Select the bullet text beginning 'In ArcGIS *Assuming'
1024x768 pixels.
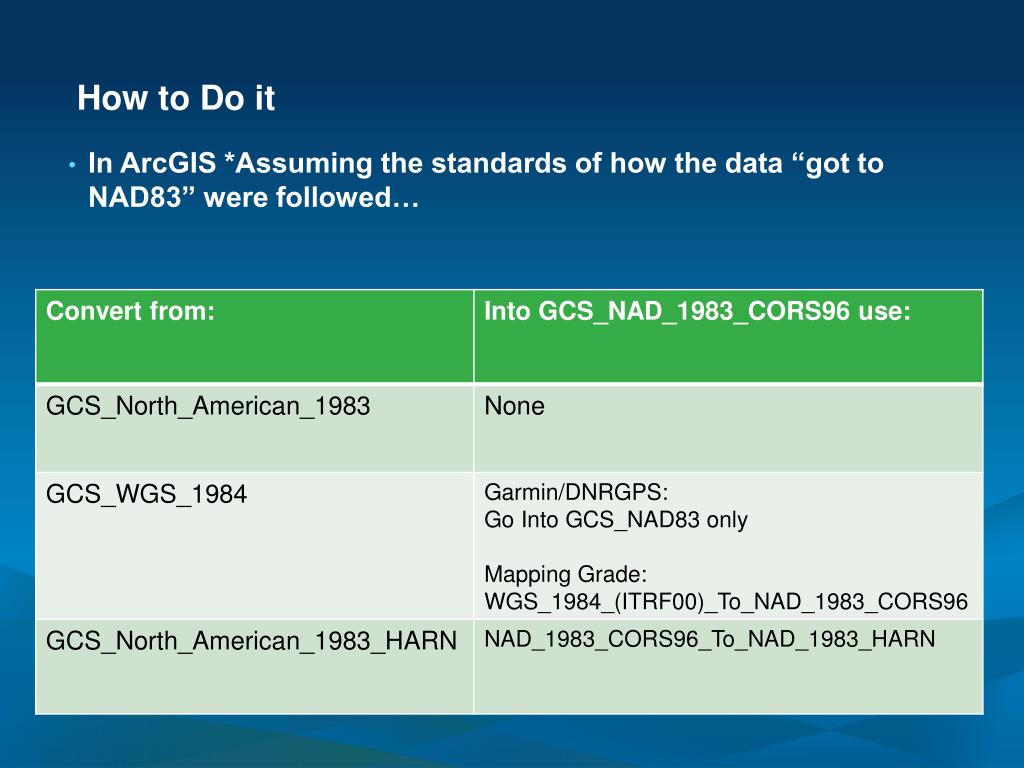(485, 180)
